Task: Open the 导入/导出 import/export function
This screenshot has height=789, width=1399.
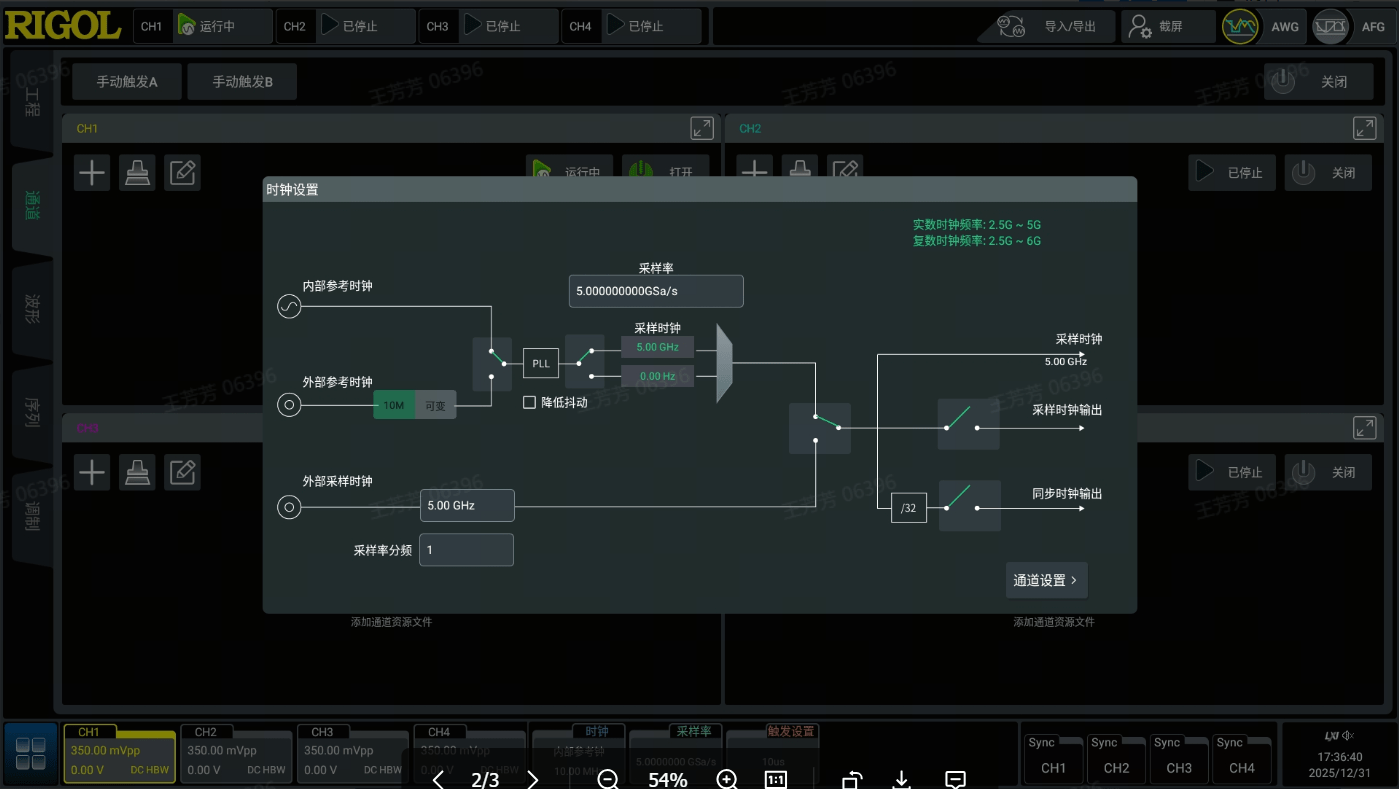Action: 1047,27
